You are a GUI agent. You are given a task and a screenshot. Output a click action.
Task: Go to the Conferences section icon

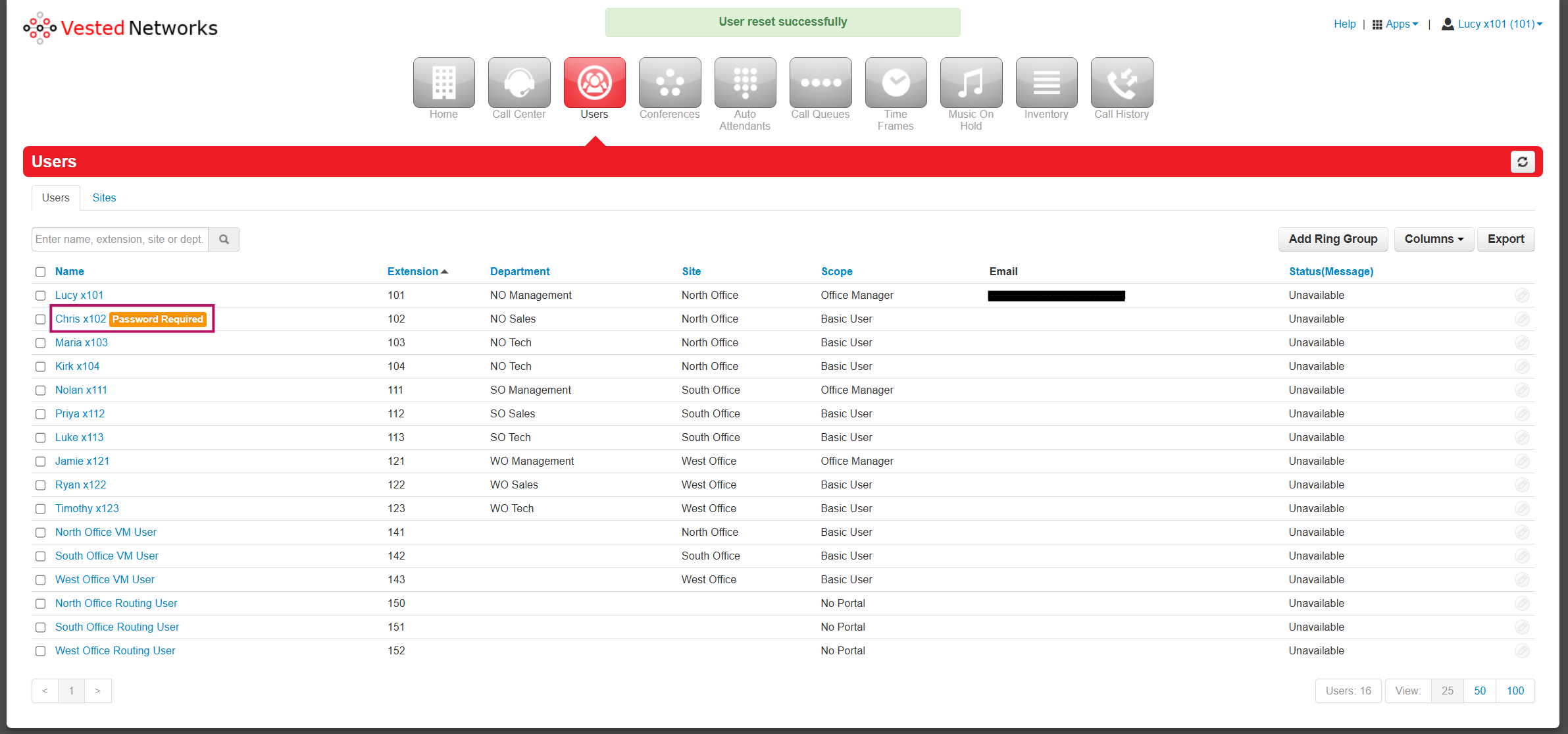click(669, 83)
